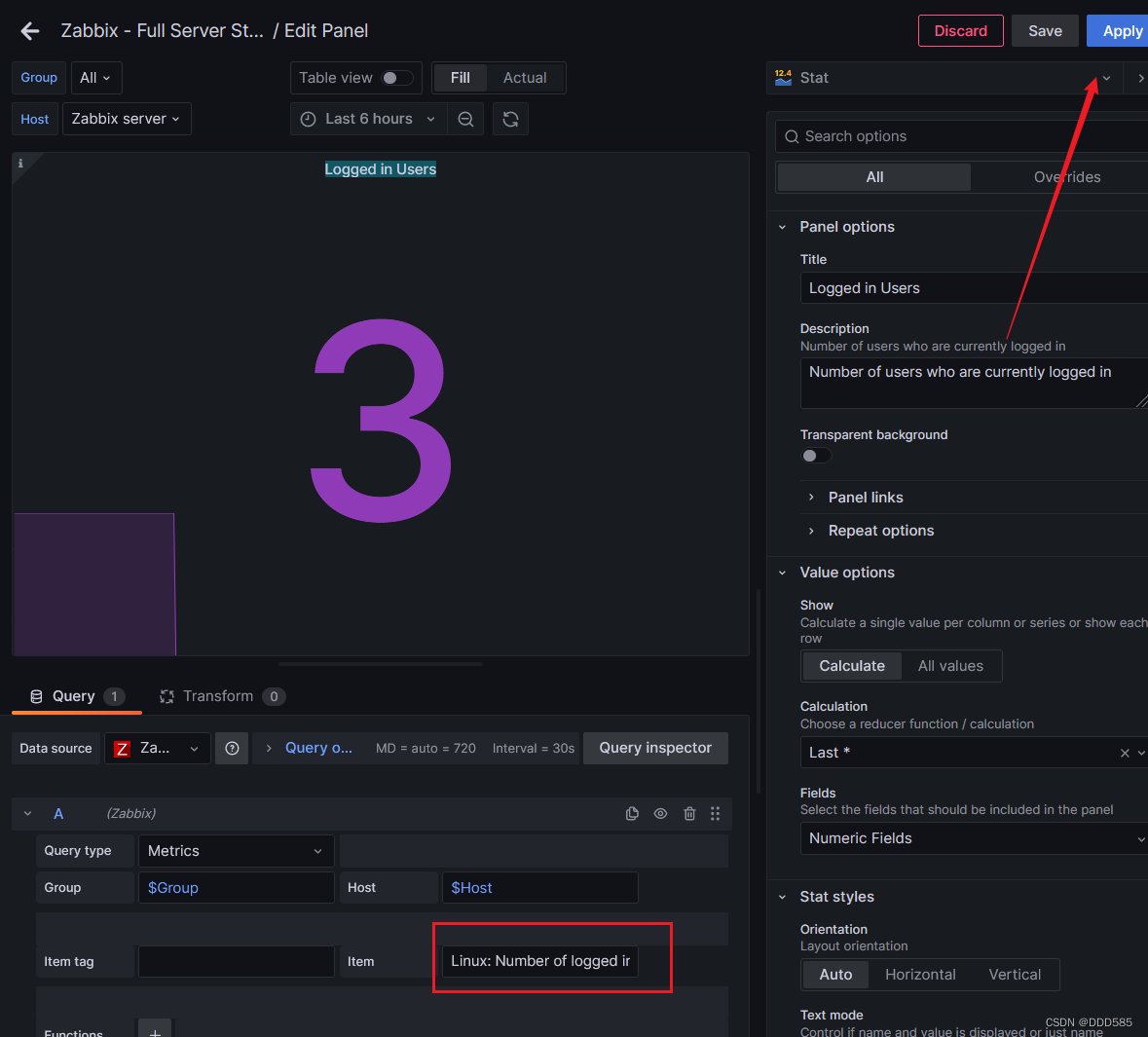1148x1037 pixels.
Task: Open the Query inspector
Action: pos(655,748)
